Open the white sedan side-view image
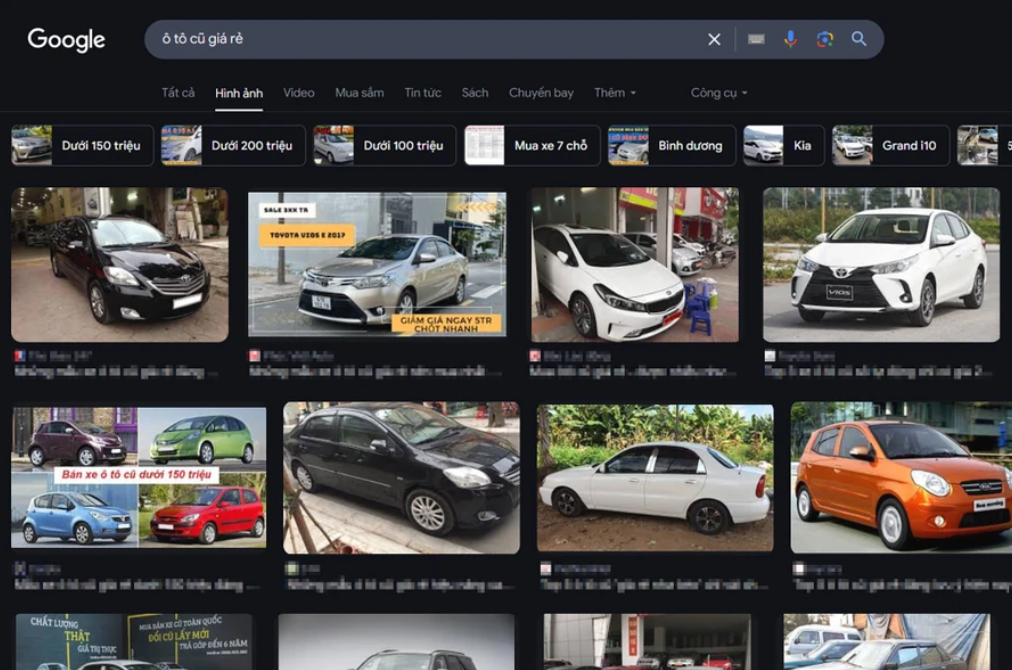Image resolution: width=1012 pixels, height=670 pixels. (x=655, y=478)
